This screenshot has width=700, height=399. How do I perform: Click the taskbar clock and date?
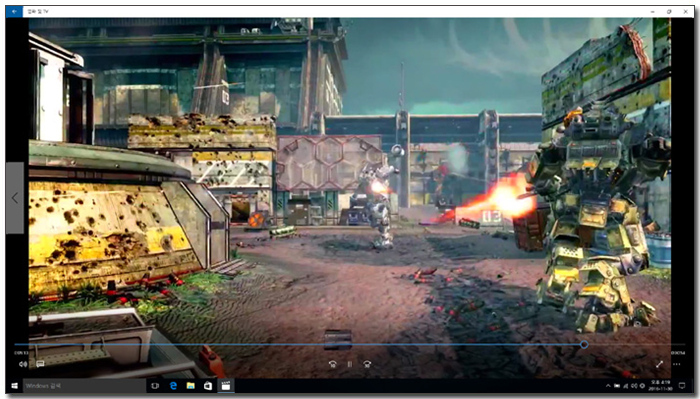click(660, 386)
